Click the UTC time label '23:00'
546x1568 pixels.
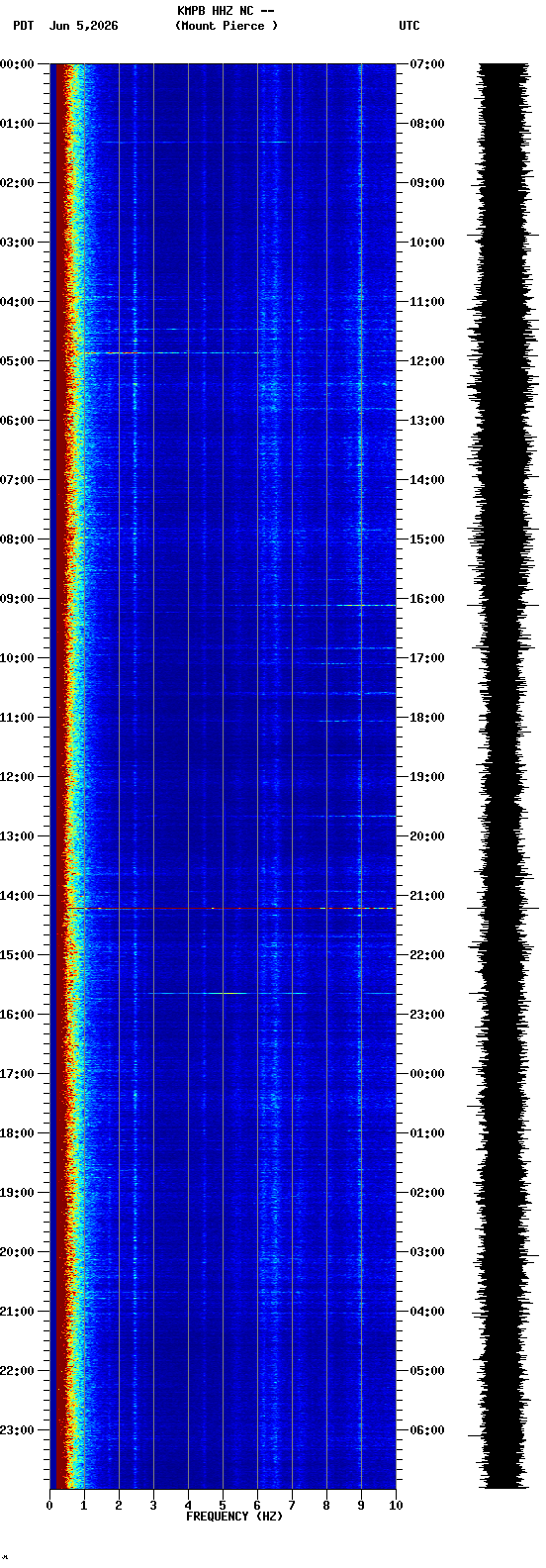point(427,1015)
